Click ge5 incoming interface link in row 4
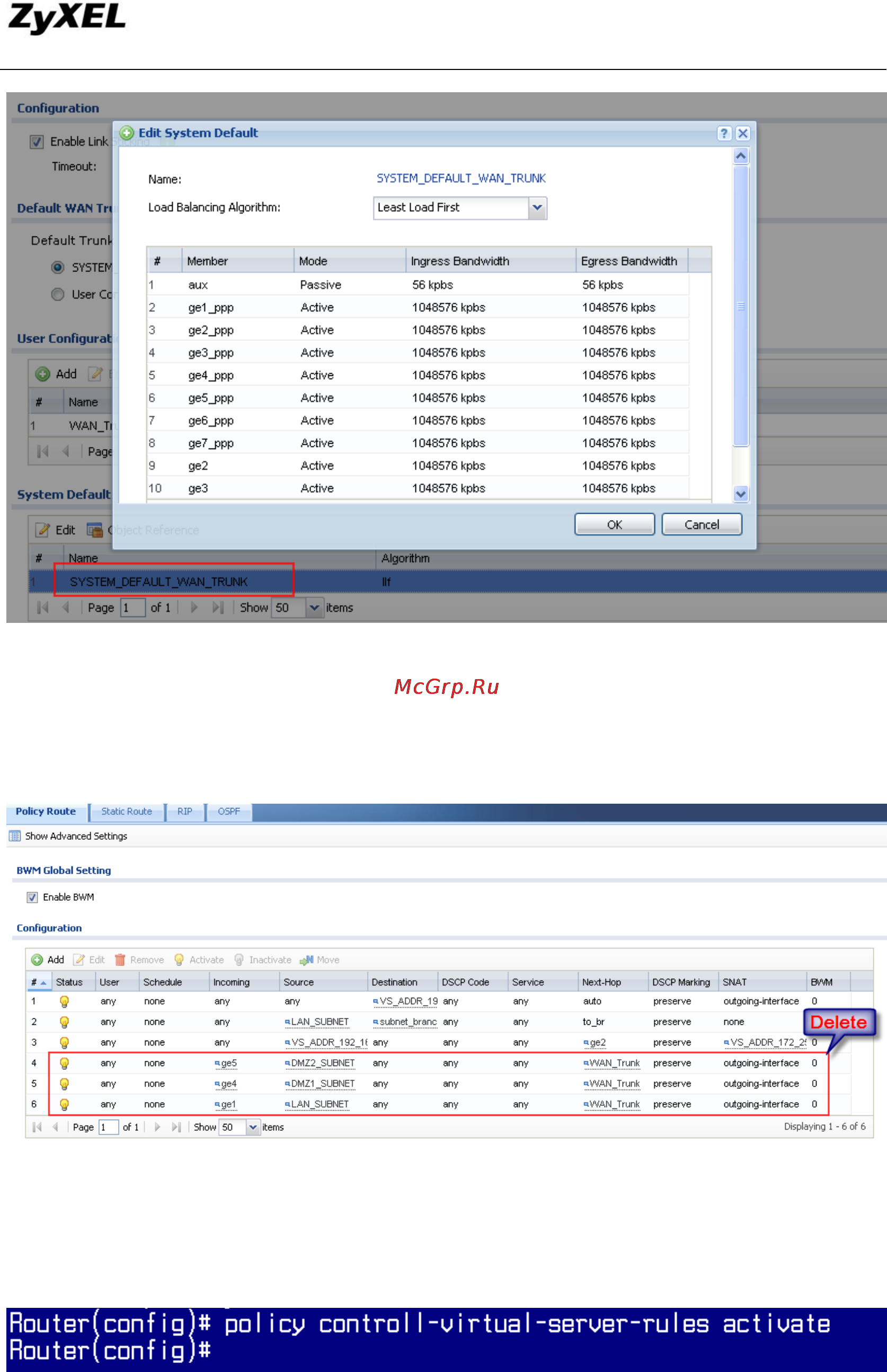This screenshot has width=887, height=1372. click(x=226, y=1063)
